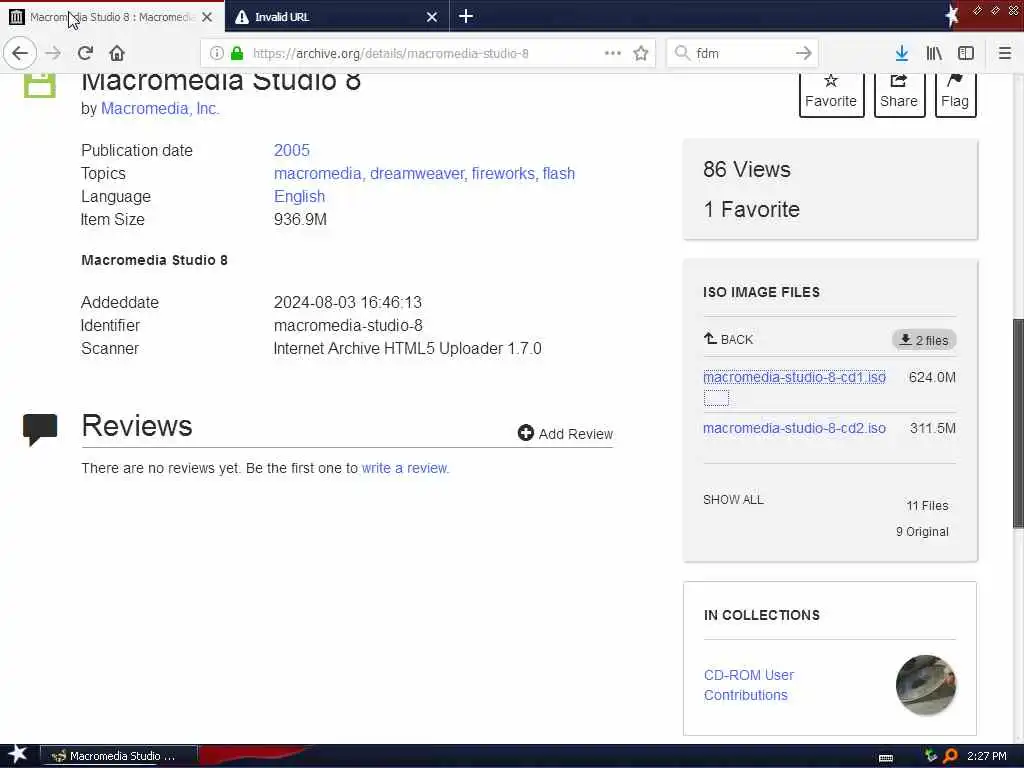The width and height of the screenshot is (1024, 768).
Task: Click the Flag button
Action: (955, 95)
